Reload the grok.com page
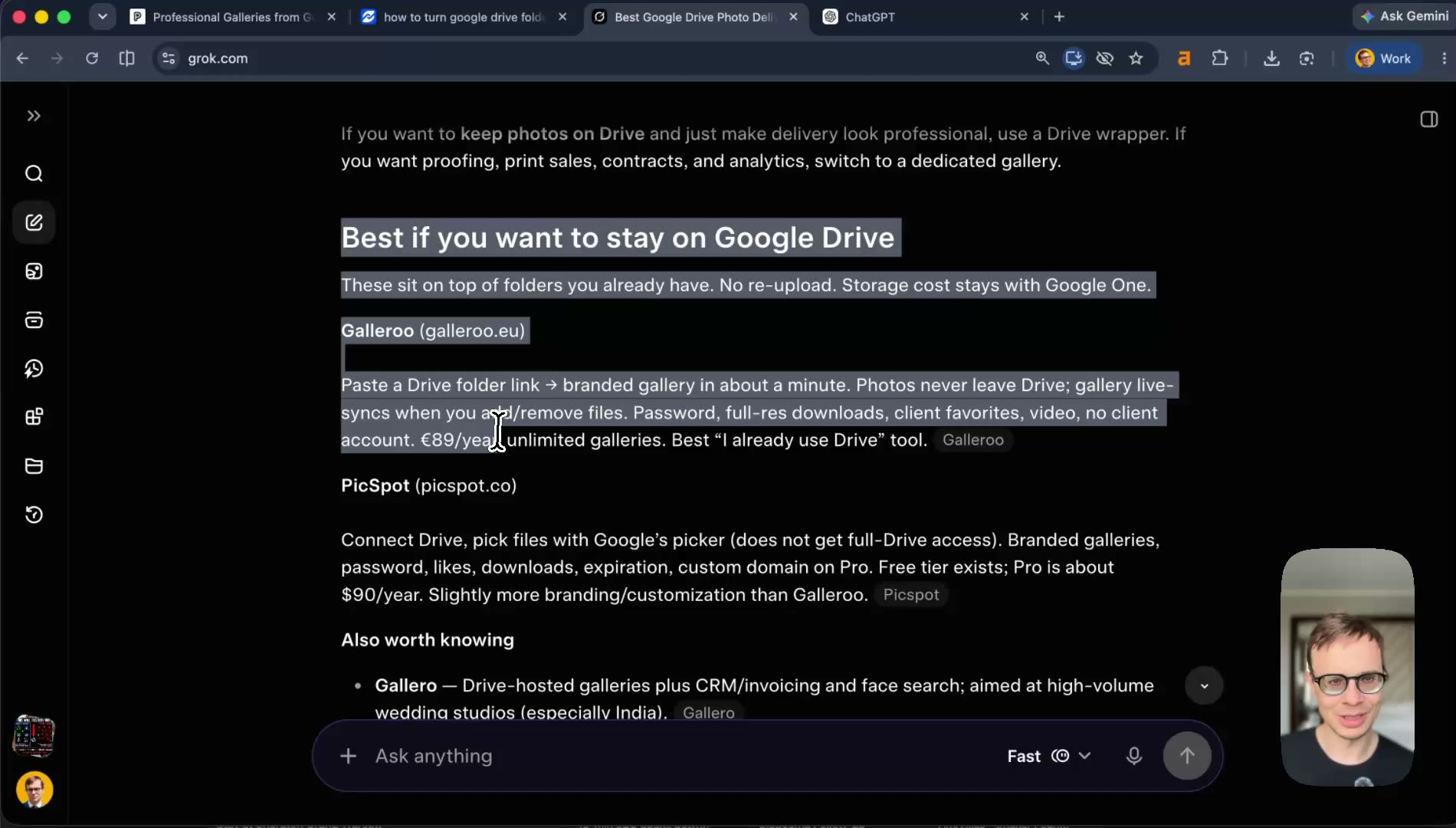The image size is (1456, 828). [92, 58]
